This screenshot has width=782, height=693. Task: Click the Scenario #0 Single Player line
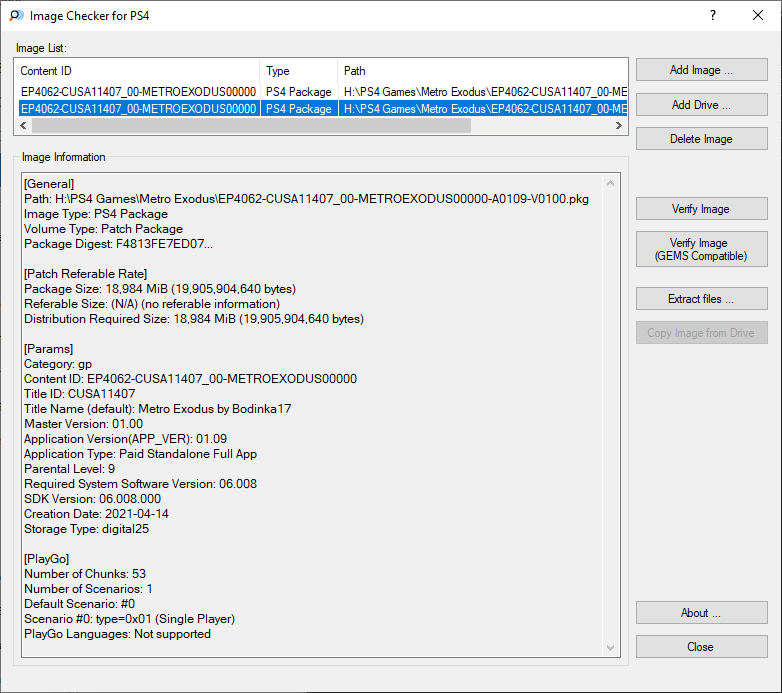point(129,619)
